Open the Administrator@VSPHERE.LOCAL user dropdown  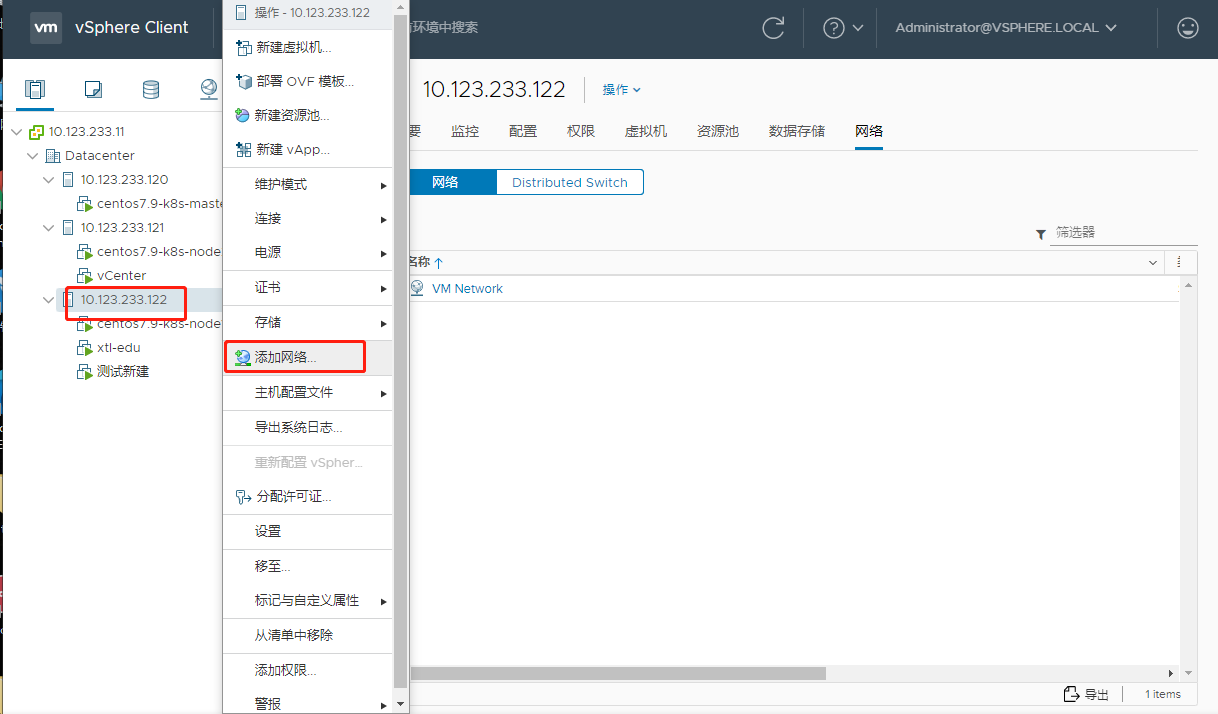point(1006,28)
